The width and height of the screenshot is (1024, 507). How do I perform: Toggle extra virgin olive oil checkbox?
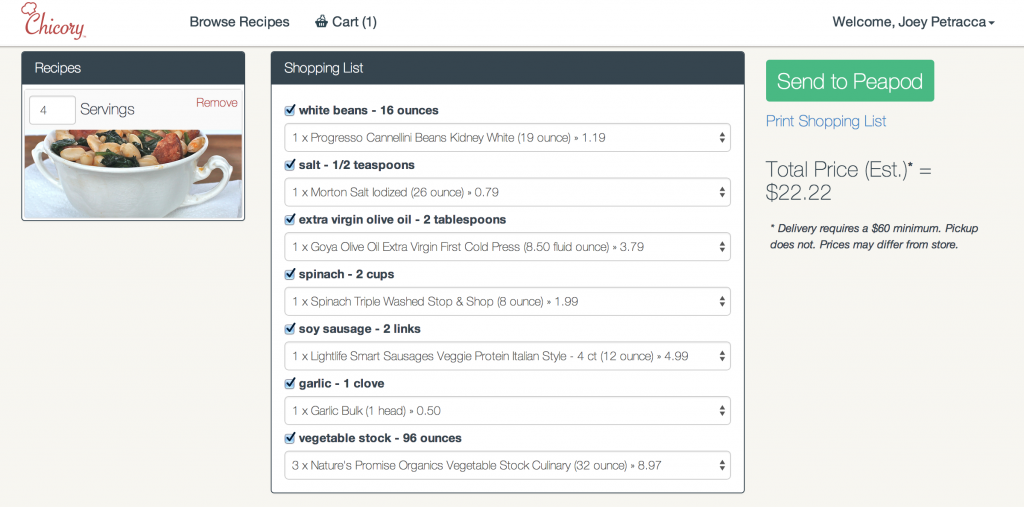tap(290, 220)
